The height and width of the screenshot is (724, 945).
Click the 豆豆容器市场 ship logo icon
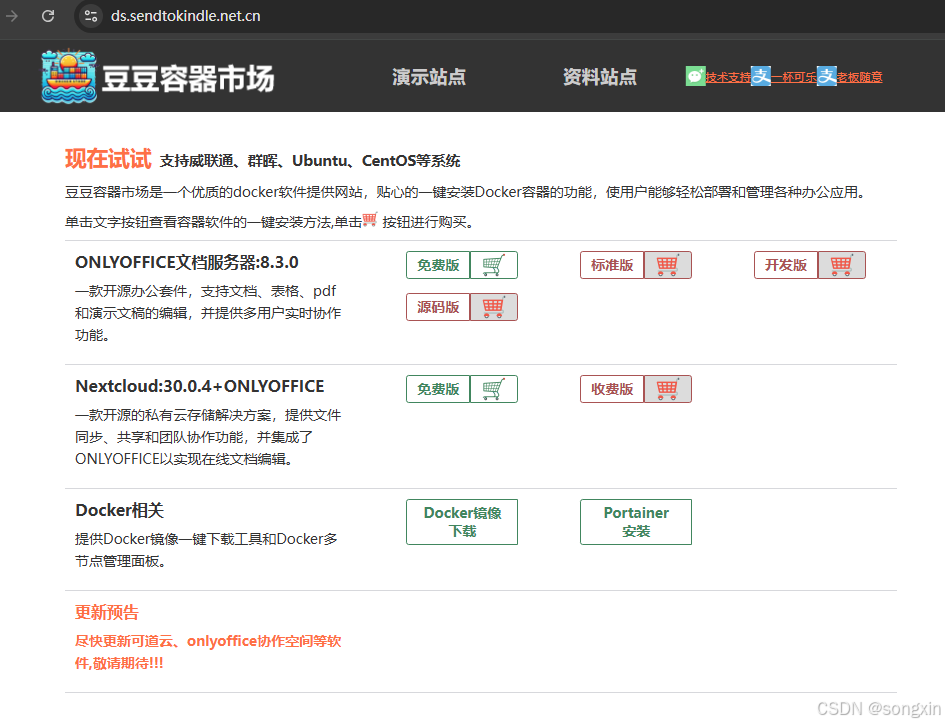[69, 77]
